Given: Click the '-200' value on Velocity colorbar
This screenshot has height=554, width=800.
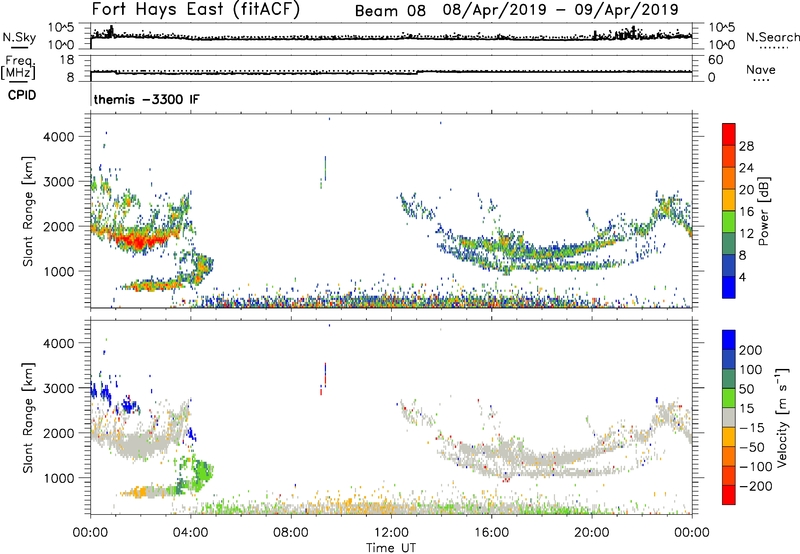Looking at the screenshot, I should [756, 486].
